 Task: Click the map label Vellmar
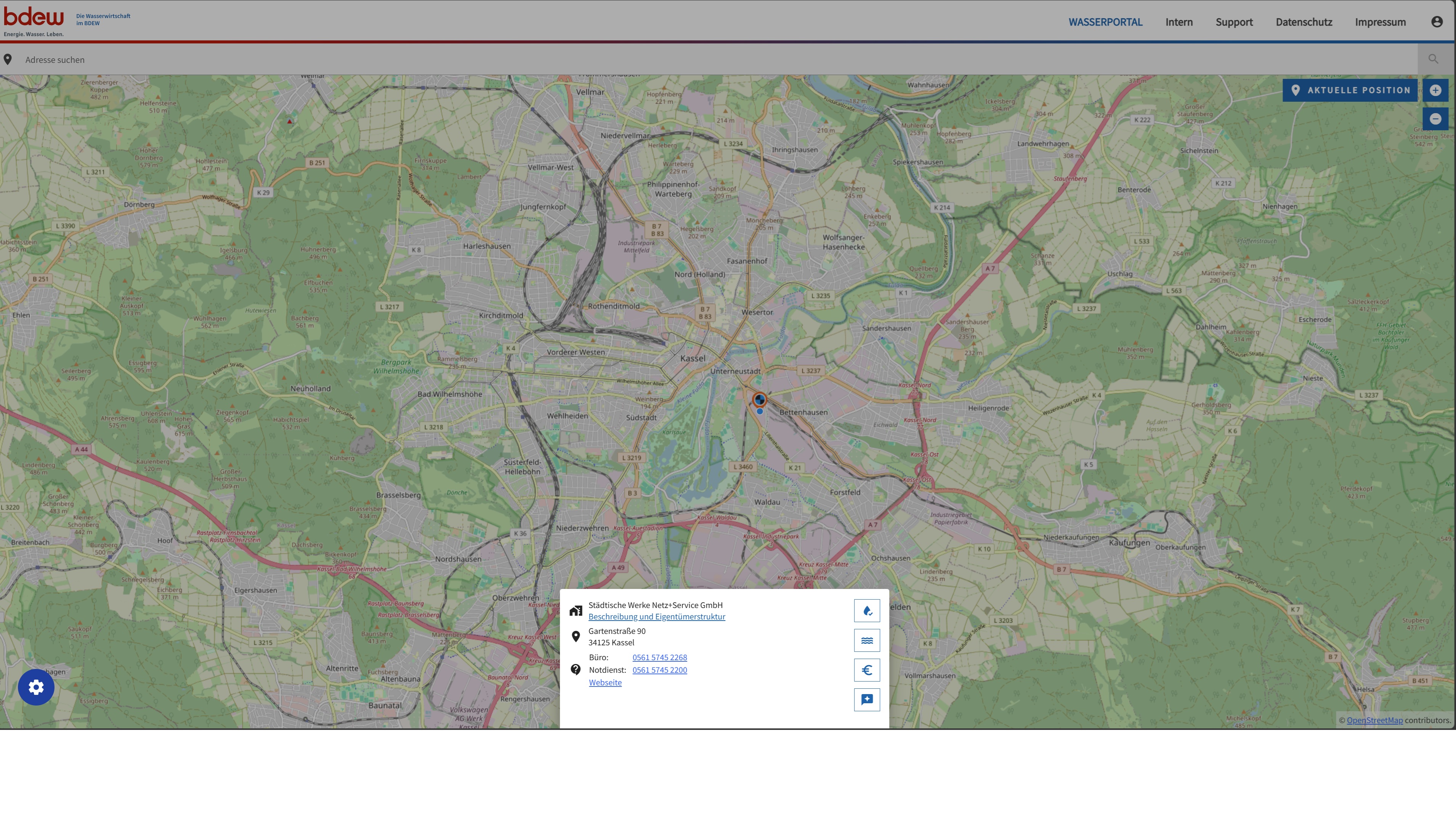pos(590,91)
